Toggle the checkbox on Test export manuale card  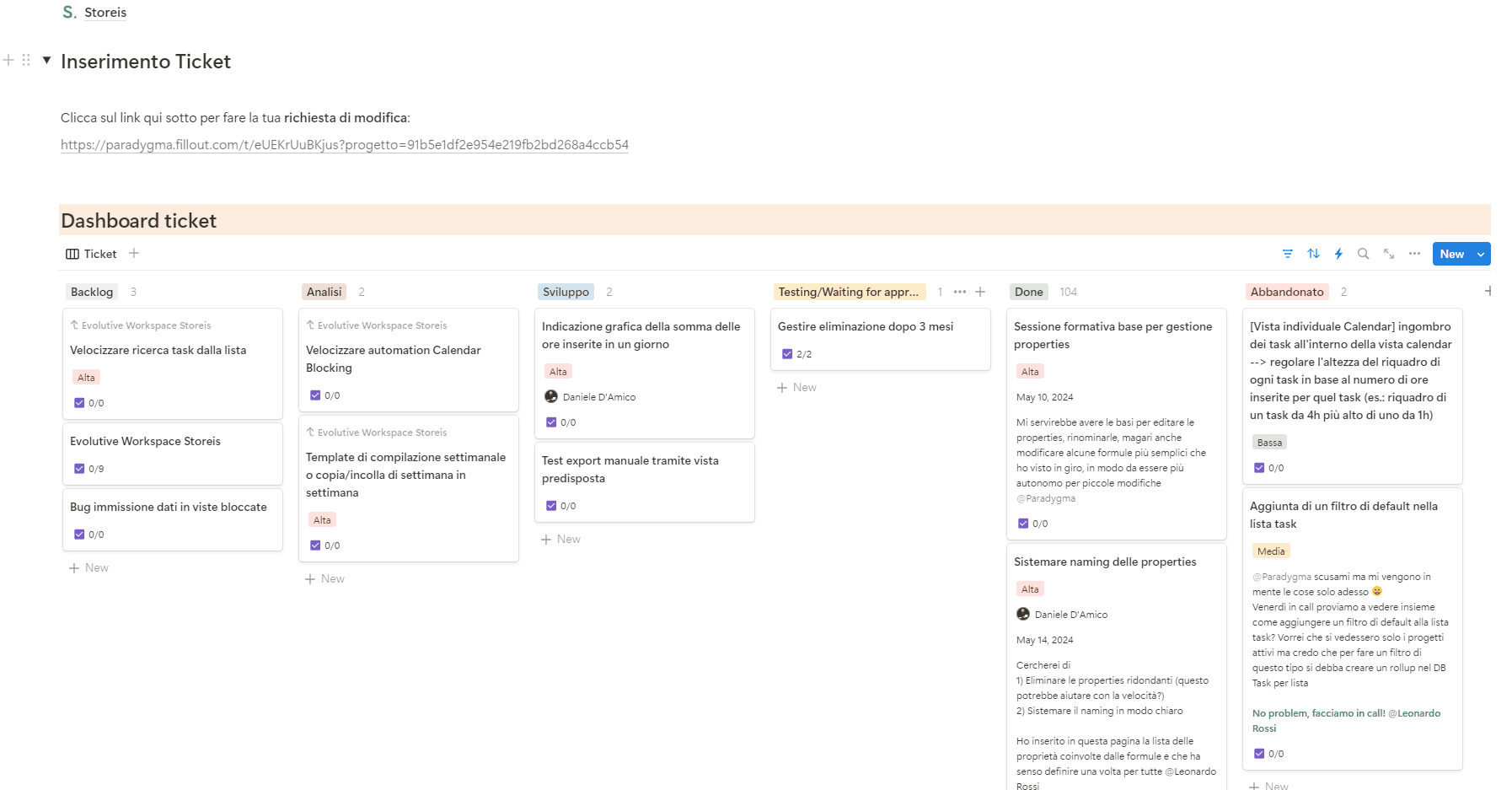point(550,506)
